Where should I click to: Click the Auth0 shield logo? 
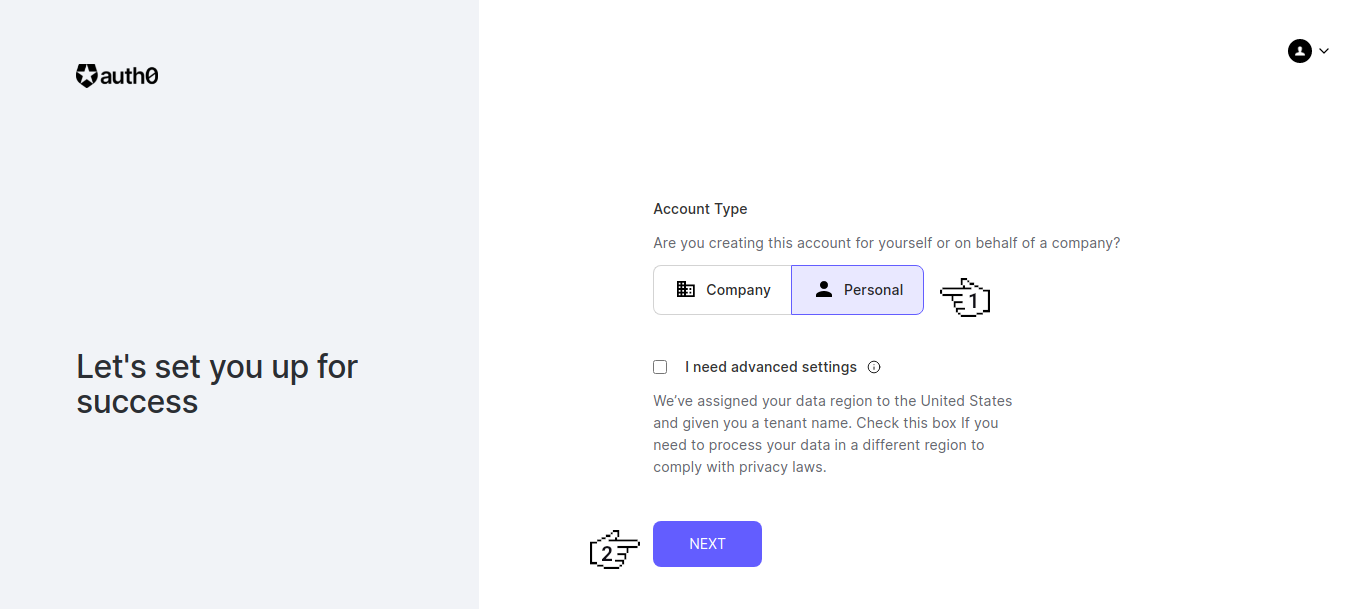pyautogui.click(x=86, y=75)
